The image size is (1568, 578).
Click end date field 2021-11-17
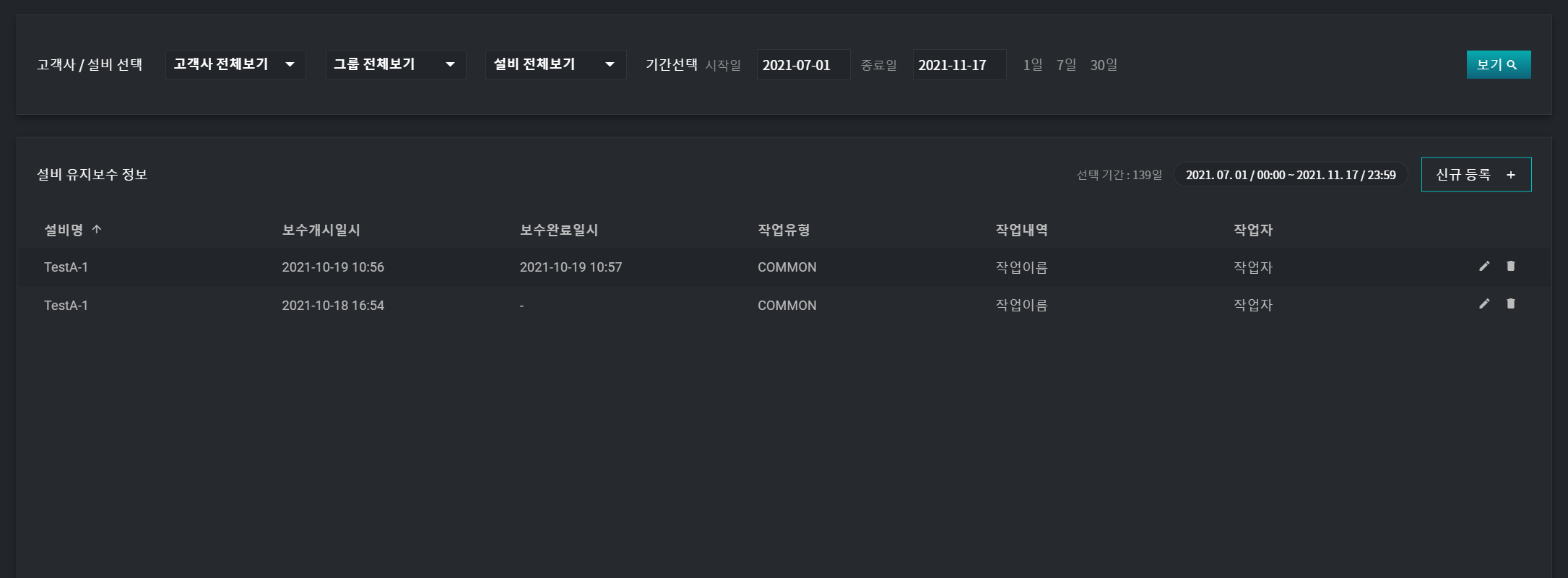pyautogui.click(x=958, y=65)
